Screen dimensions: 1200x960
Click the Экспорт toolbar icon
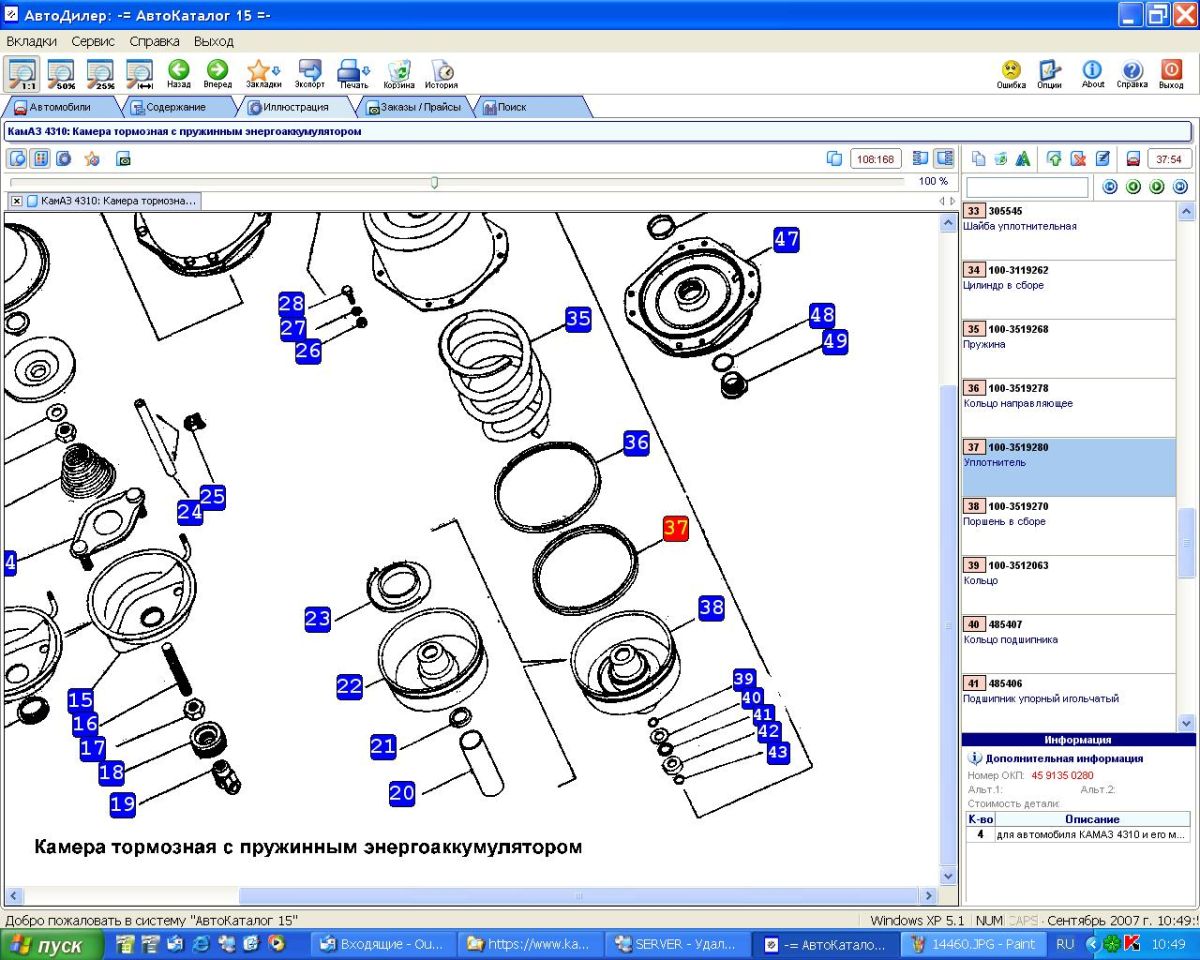310,73
